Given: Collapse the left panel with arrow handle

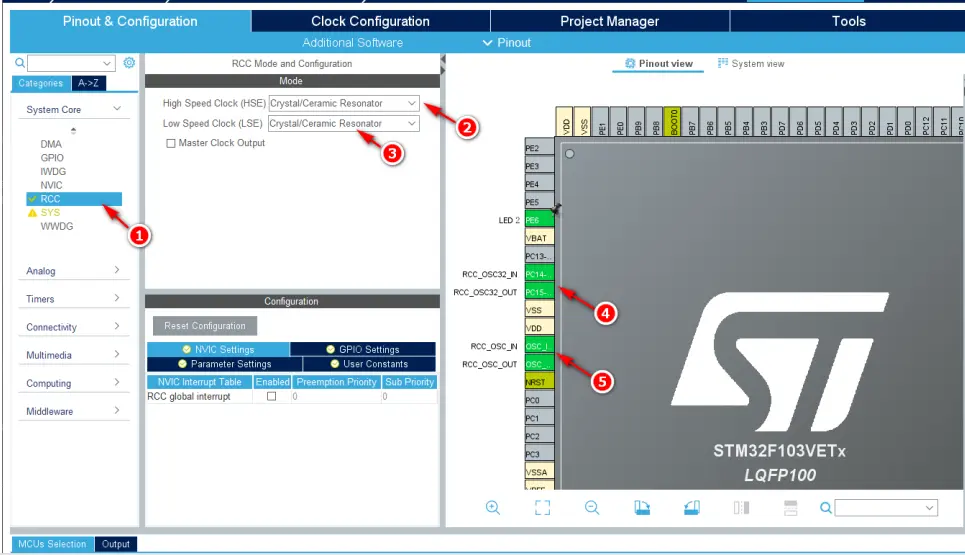Looking at the screenshot, I should pos(442,60).
